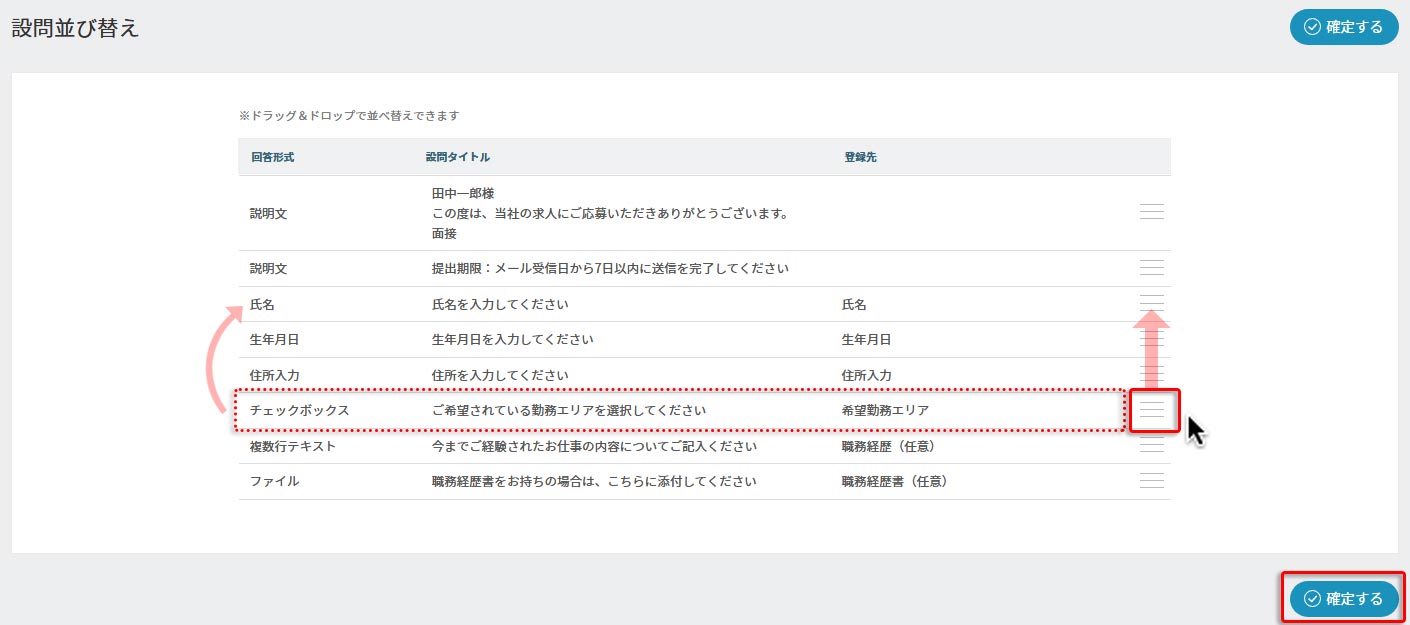The height and width of the screenshot is (625, 1410).
Task: Click the drag handle for the 複数行テキスト row
Action: (1152, 446)
